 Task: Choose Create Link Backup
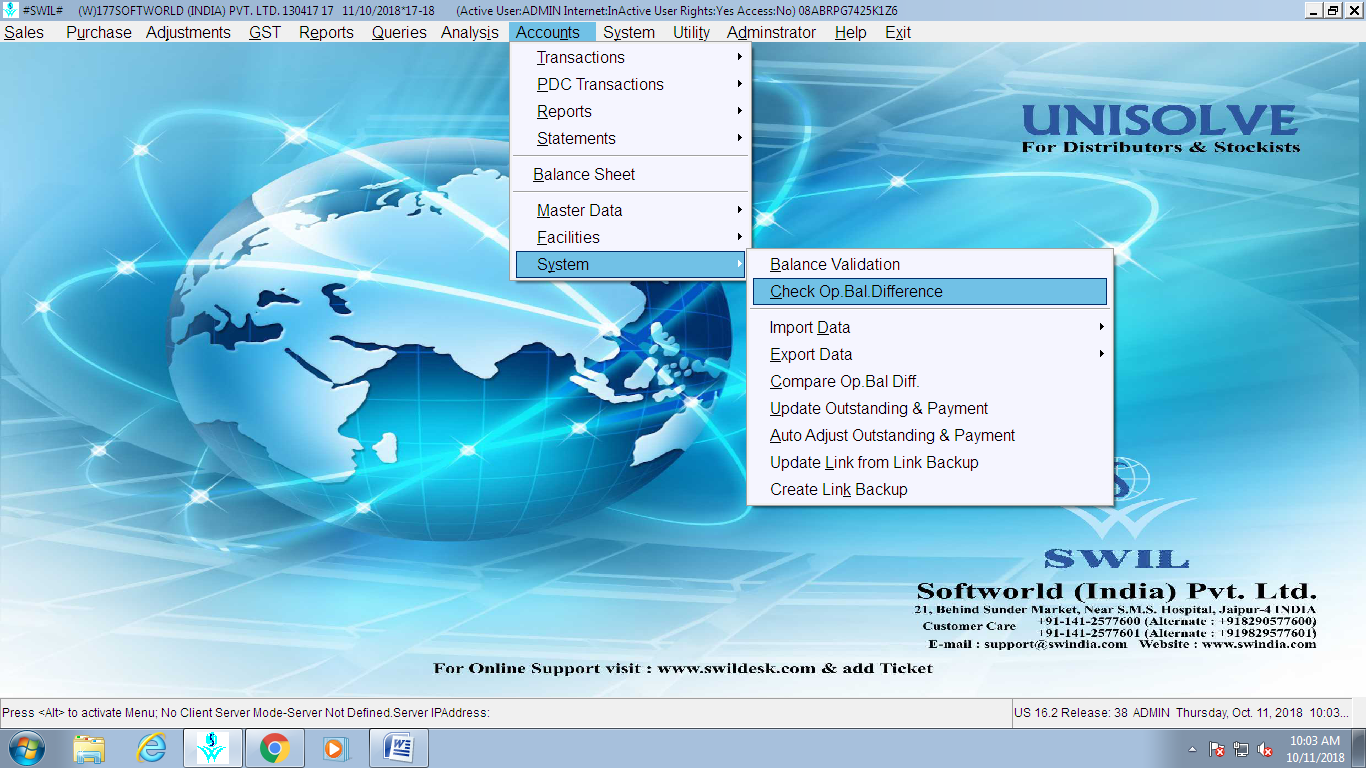(930, 489)
